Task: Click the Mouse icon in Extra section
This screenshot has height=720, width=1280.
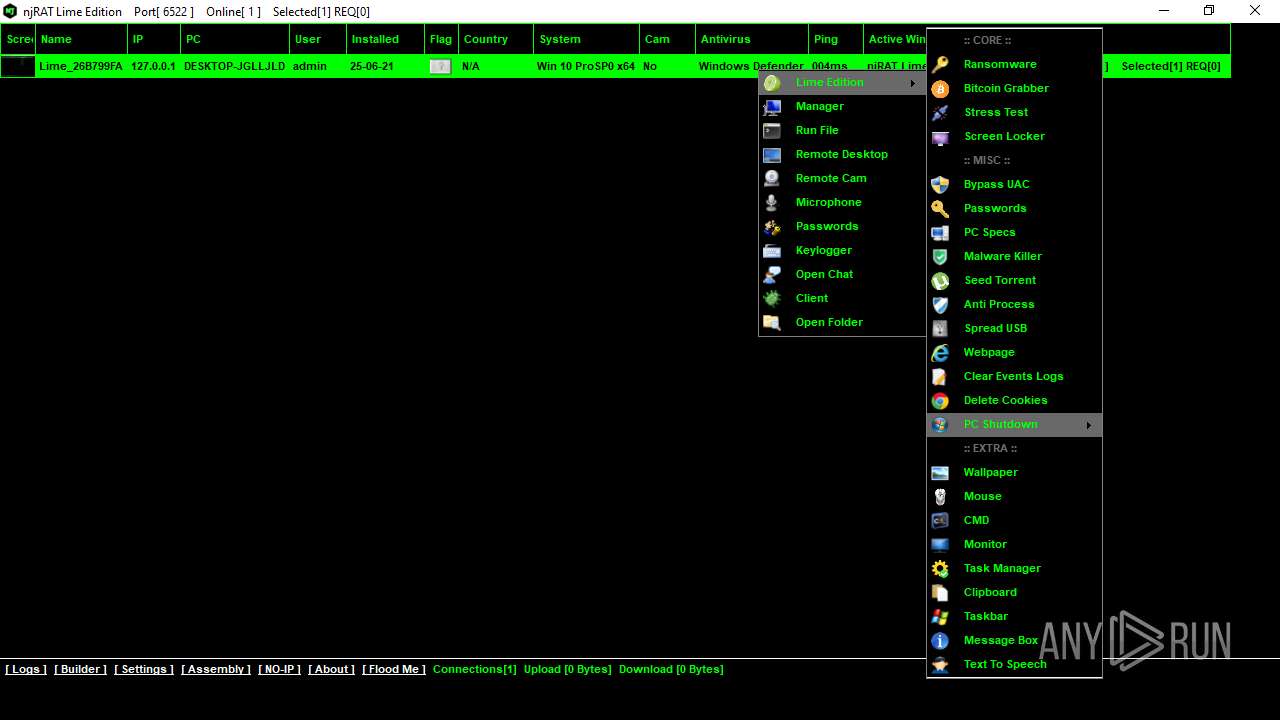Action: click(940, 496)
